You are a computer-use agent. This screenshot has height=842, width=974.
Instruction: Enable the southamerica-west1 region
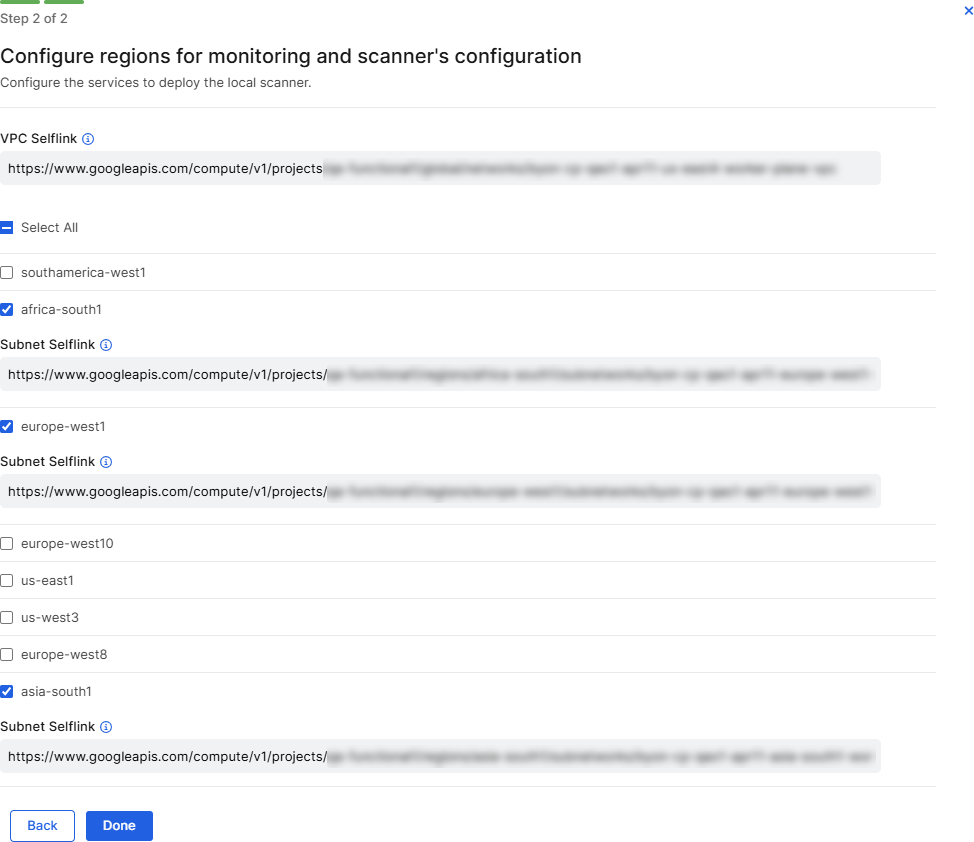pos(6,272)
